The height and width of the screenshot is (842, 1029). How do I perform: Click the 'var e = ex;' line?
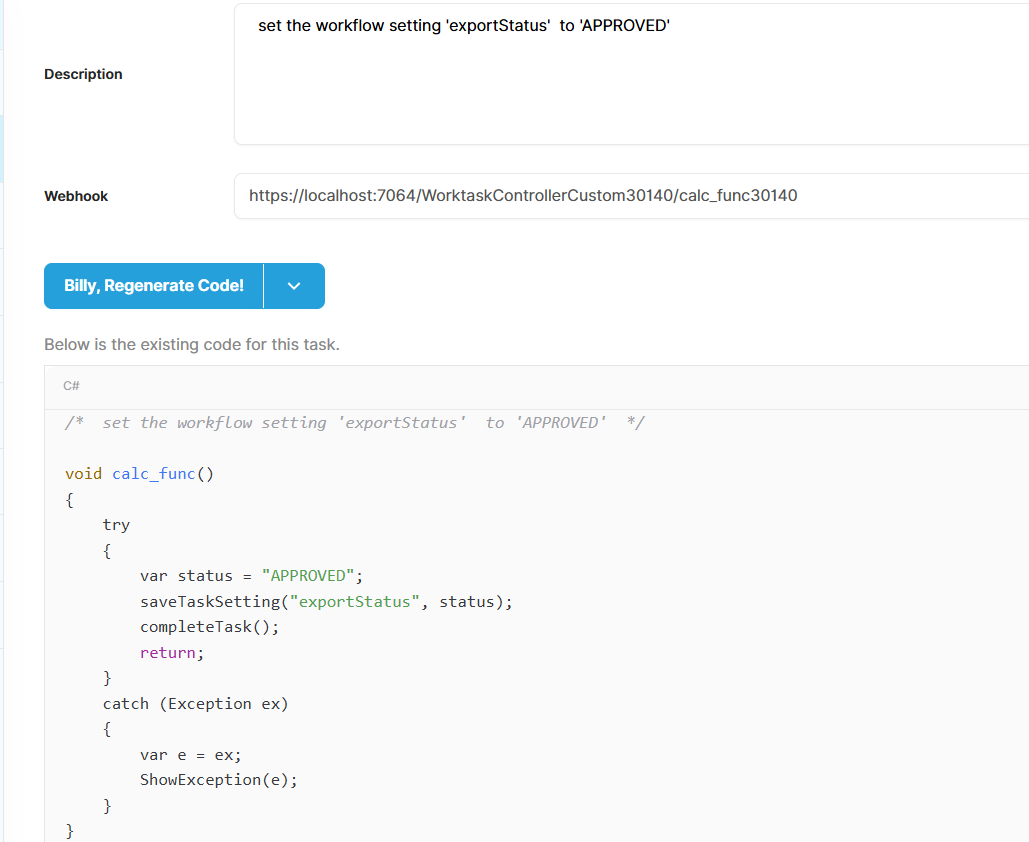click(x=191, y=755)
